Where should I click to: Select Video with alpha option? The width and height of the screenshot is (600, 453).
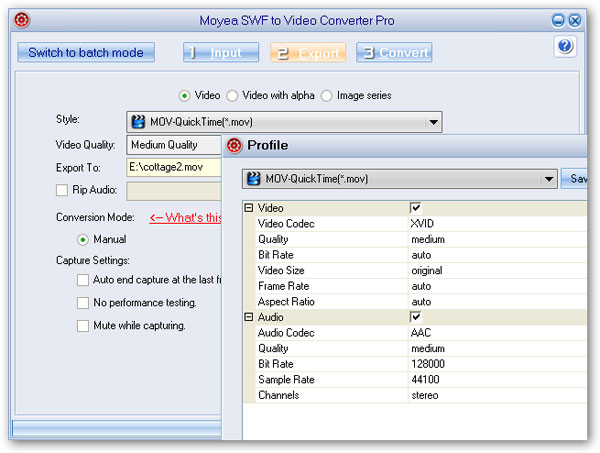232,96
